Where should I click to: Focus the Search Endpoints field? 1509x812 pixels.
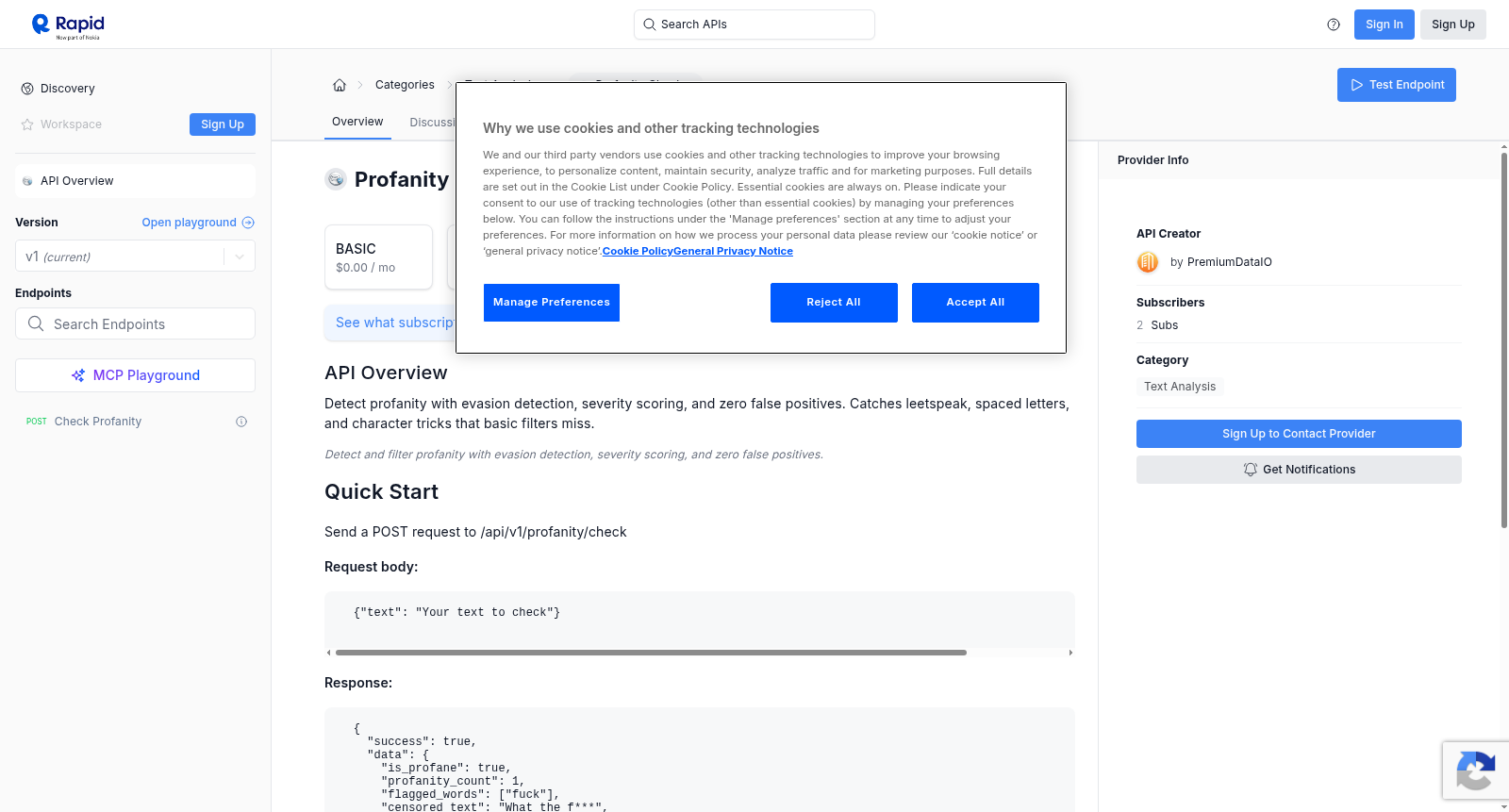[x=135, y=323]
